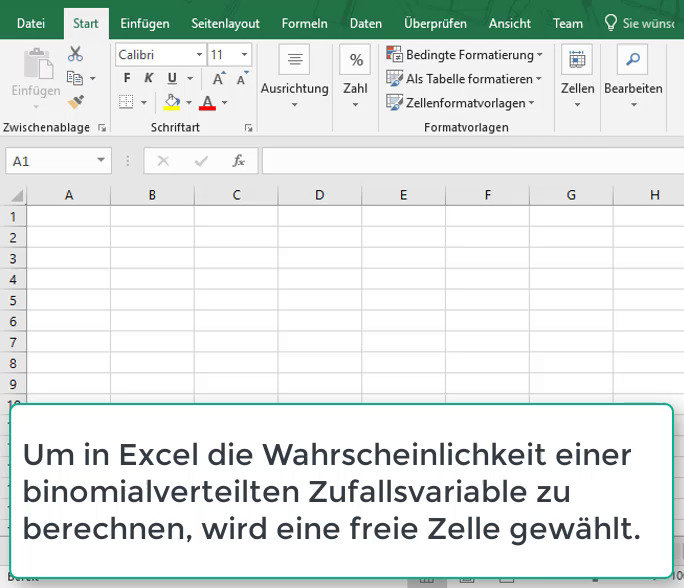Expand the copy options dropdown arrow
The height and width of the screenshot is (588, 684).
(x=92, y=79)
